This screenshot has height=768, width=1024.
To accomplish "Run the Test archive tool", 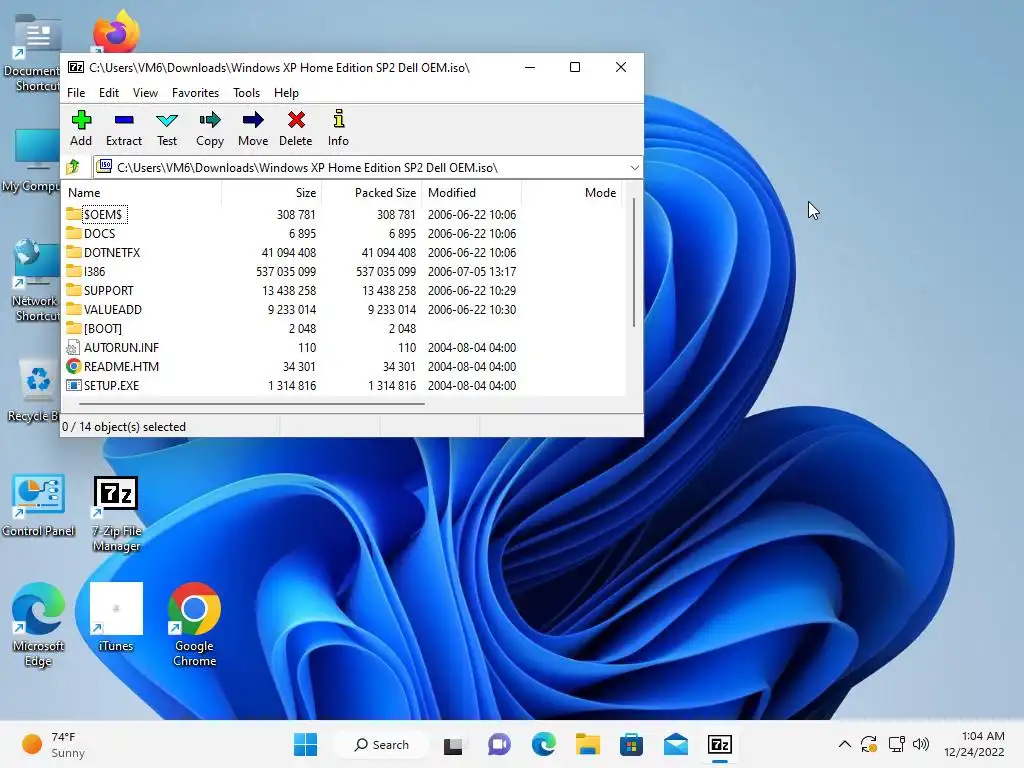I will 167,129.
